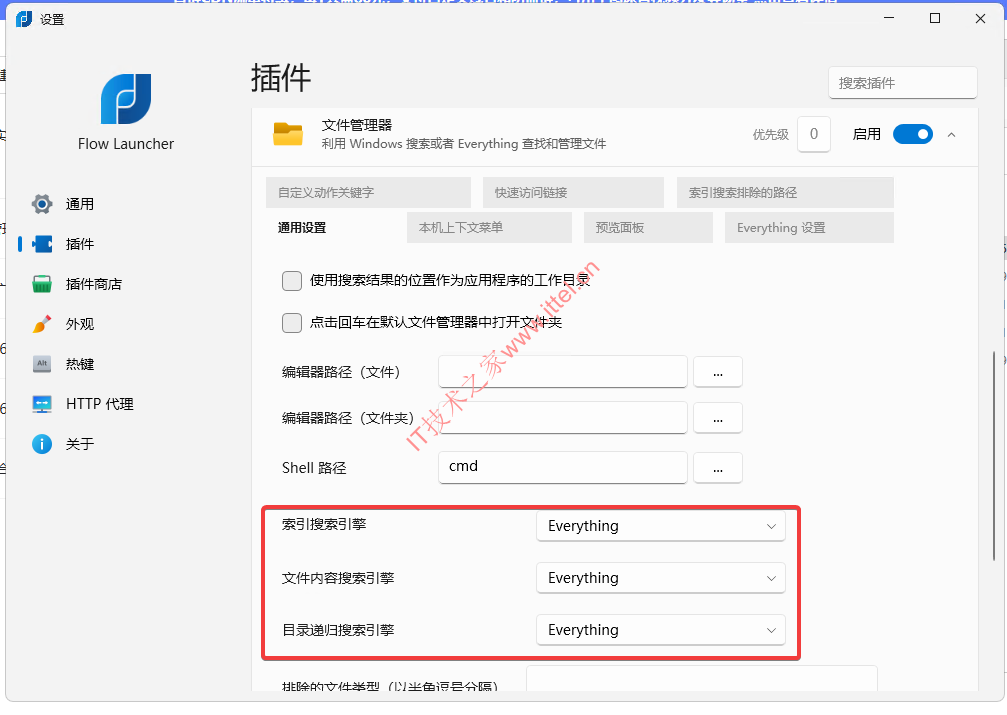Disable the 文件管理器 plugin with 启用 switch
The width and height of the screenshot is (1007, 715).
click(913, 134)
